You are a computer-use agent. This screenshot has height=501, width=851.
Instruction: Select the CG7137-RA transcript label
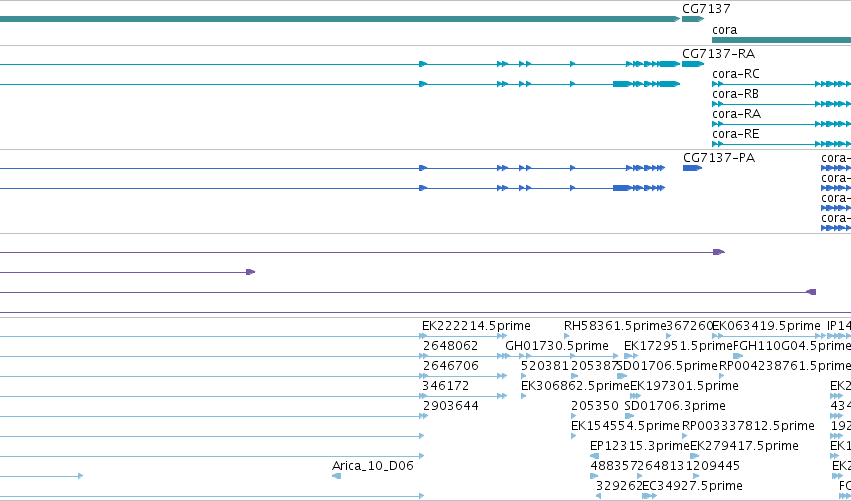(718, 54)
